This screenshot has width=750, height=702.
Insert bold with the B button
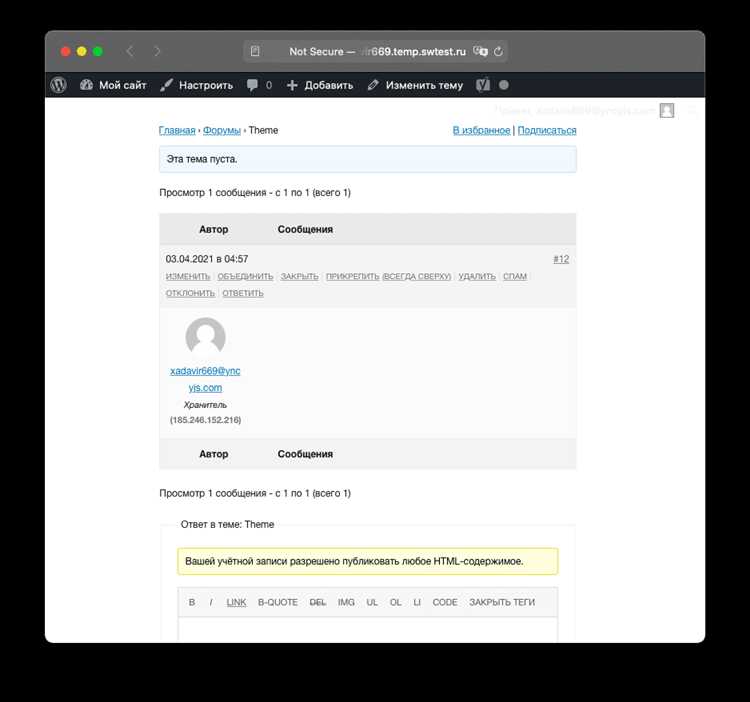pyautogui.click(x=192, y=602)
